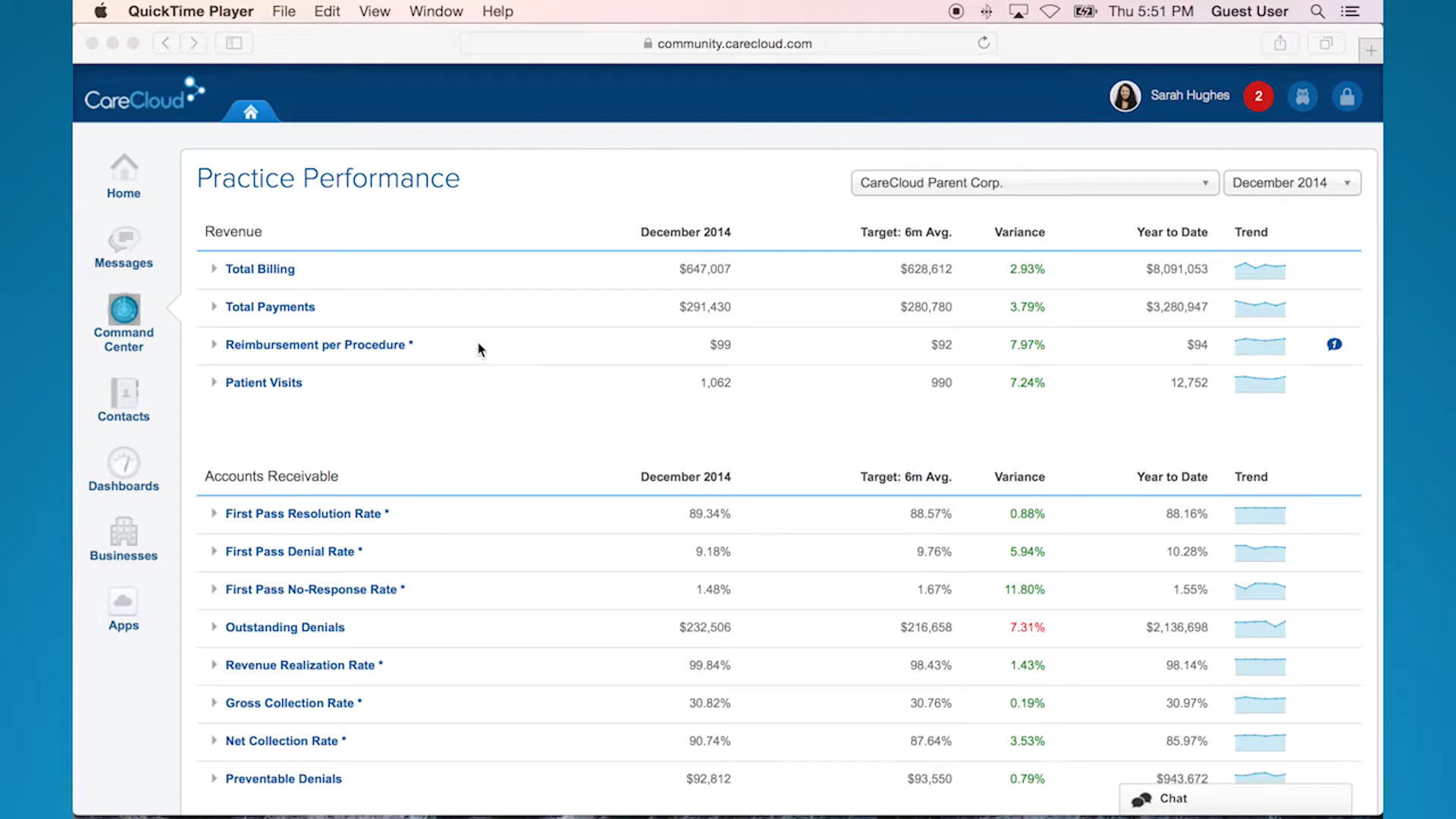This screenshot has width=1456, height=819.
Task: Expand the Preventable Denials row arrow
Action: [214, 779]
